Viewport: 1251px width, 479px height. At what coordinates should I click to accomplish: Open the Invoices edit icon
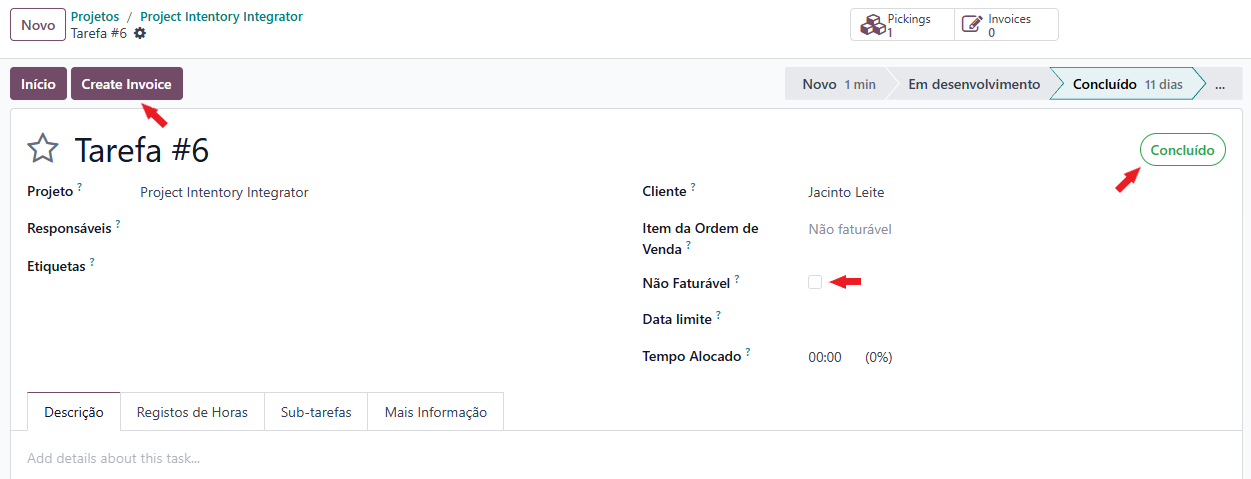pyautogui.click(x=971, y=25)
